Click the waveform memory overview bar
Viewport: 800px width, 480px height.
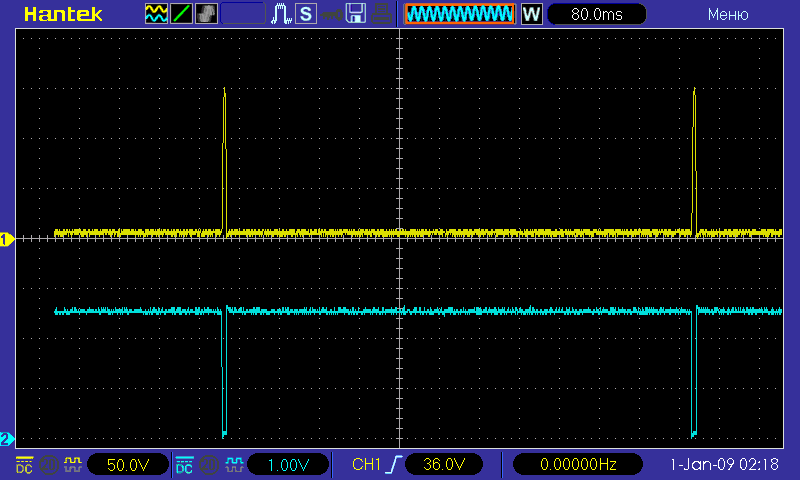coord(460,14)
